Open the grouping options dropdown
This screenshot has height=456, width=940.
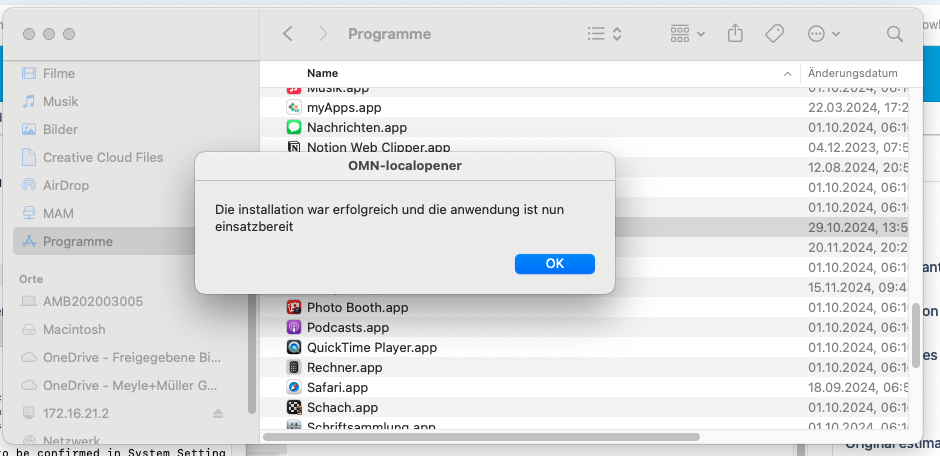click(688, 34)
